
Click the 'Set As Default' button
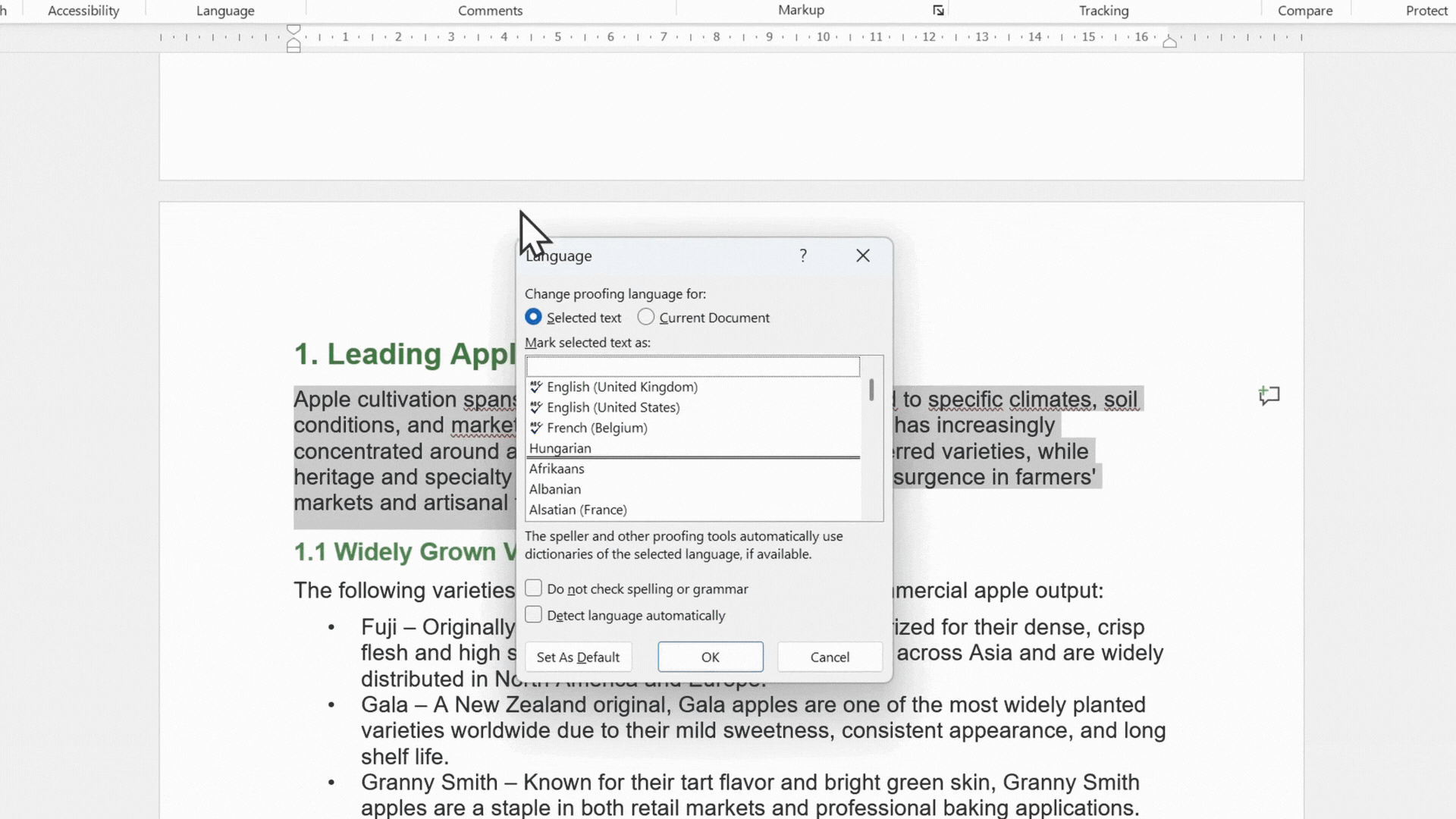pyautogui.click(x=578, y=657)
